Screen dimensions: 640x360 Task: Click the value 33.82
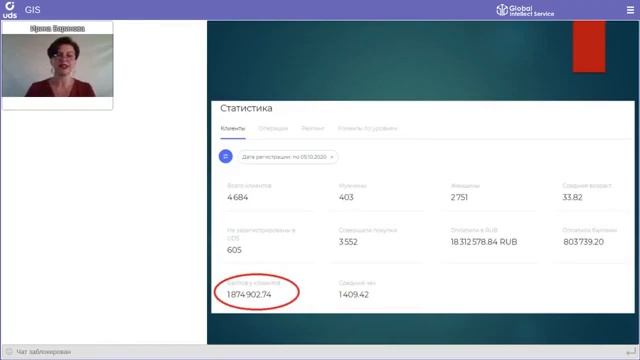tap(572, 198)
